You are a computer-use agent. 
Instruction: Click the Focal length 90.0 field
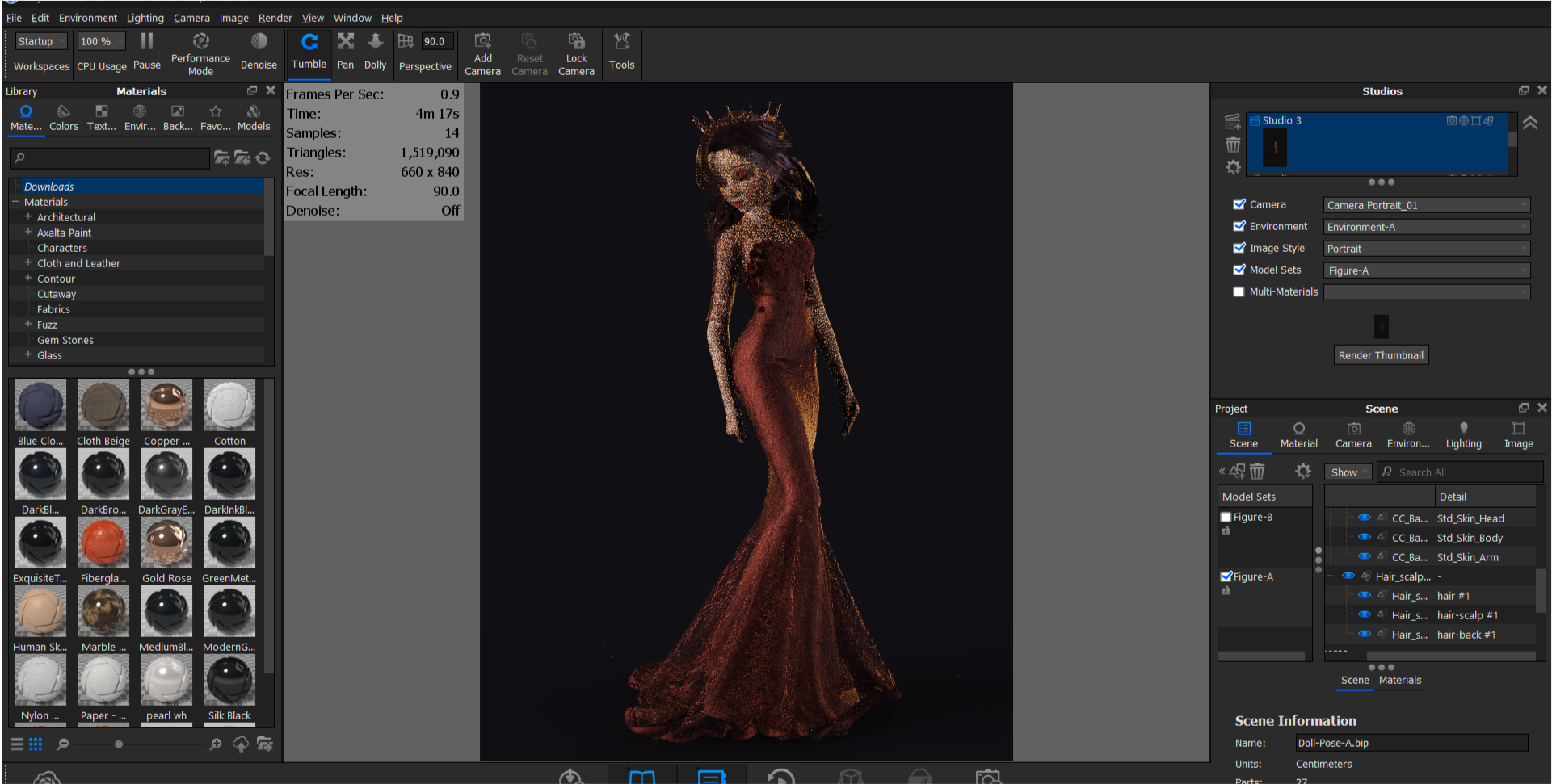pos(437,41)
